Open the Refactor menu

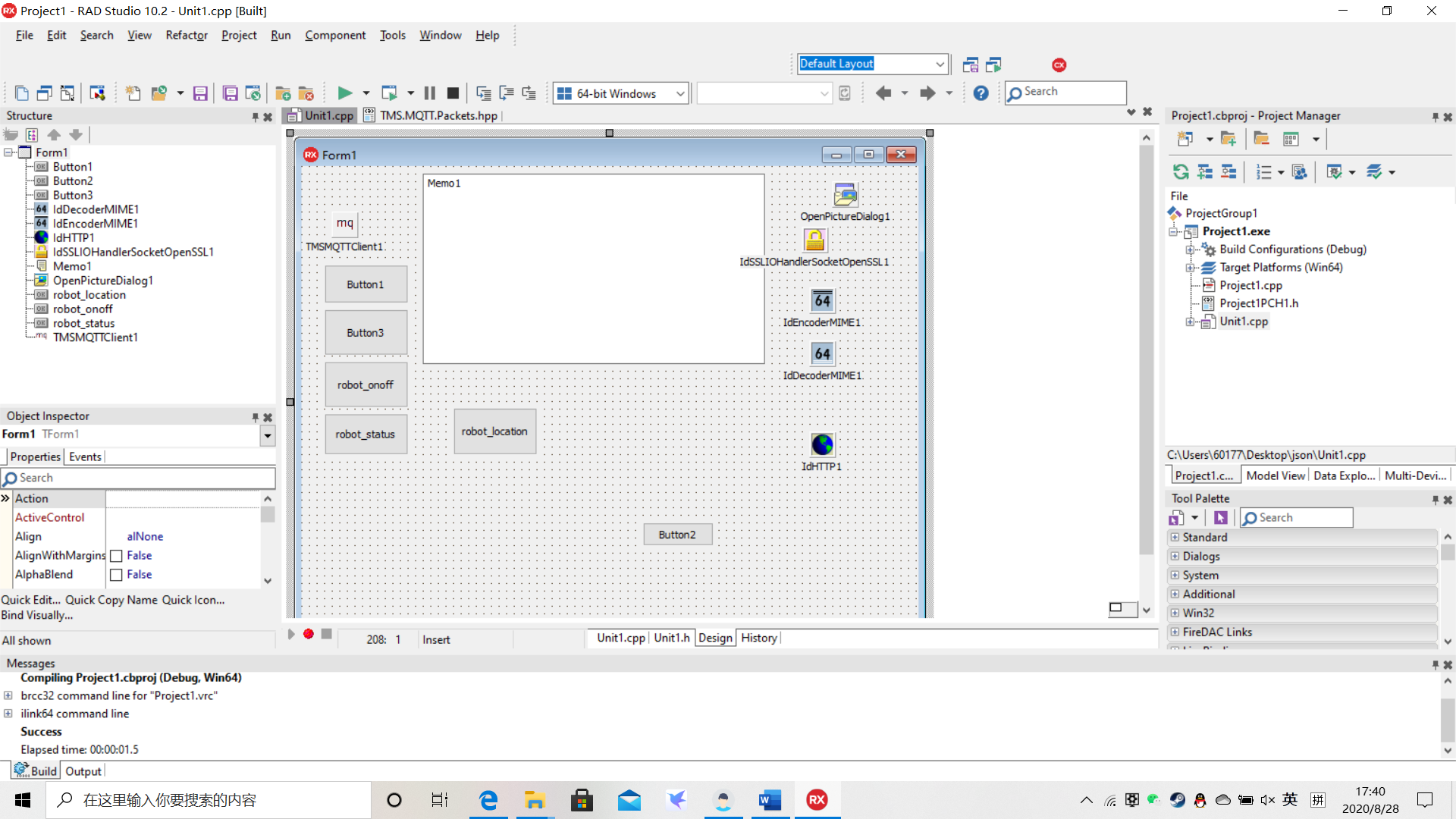pos(187,35)
